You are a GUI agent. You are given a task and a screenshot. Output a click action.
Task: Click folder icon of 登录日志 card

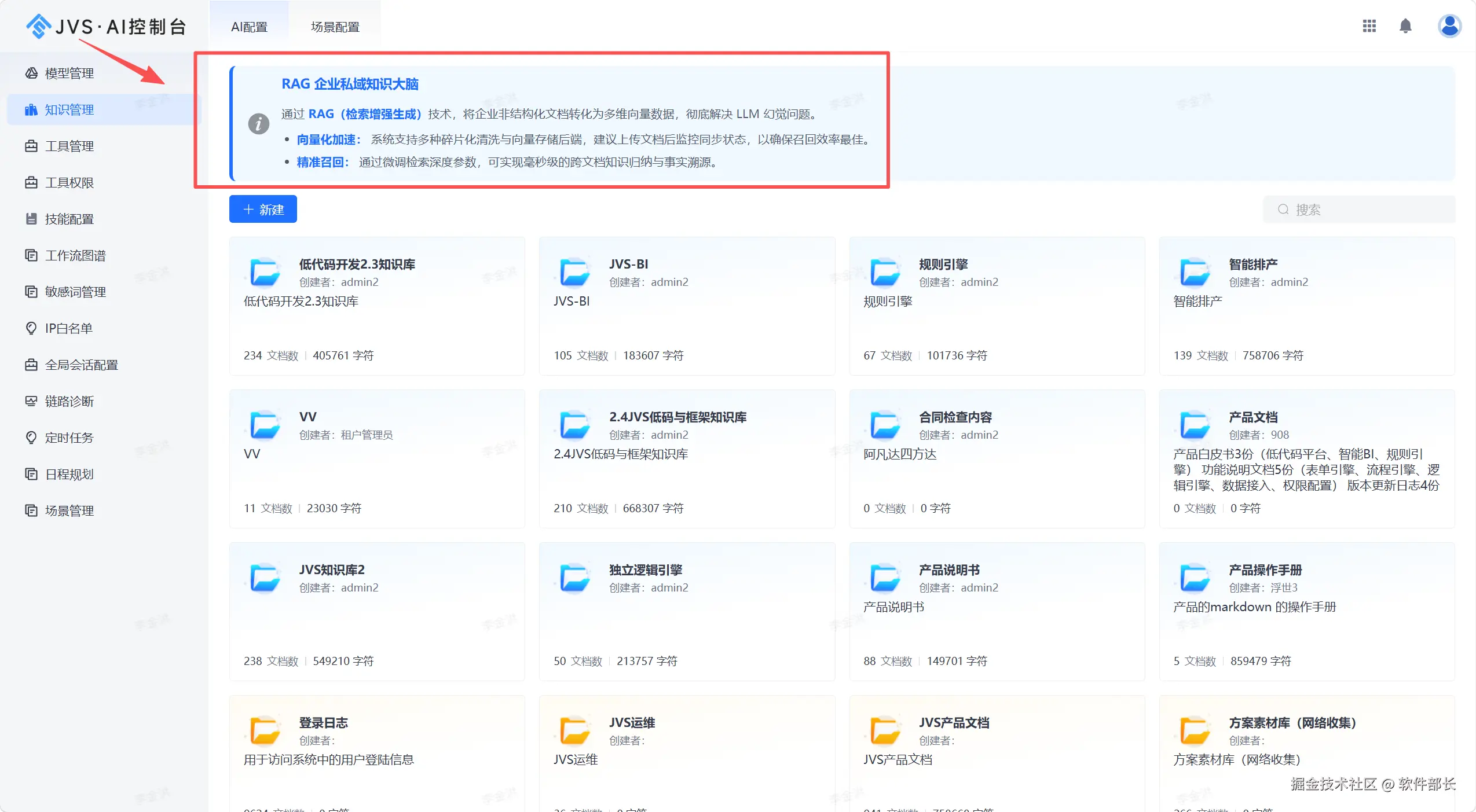pos(265,731)
